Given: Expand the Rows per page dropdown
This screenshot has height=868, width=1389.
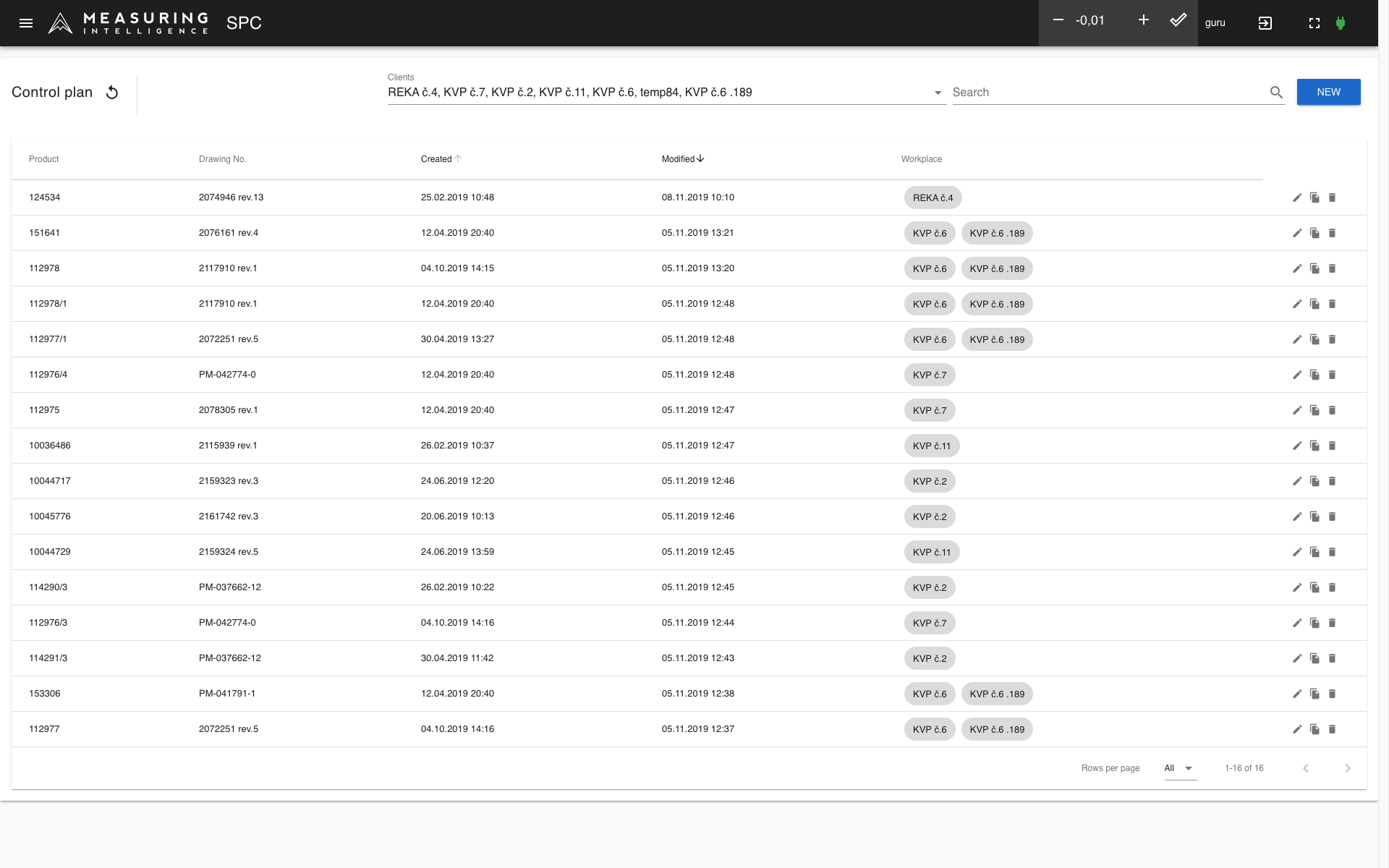Looking at the screenshot, I should 1178,768.
